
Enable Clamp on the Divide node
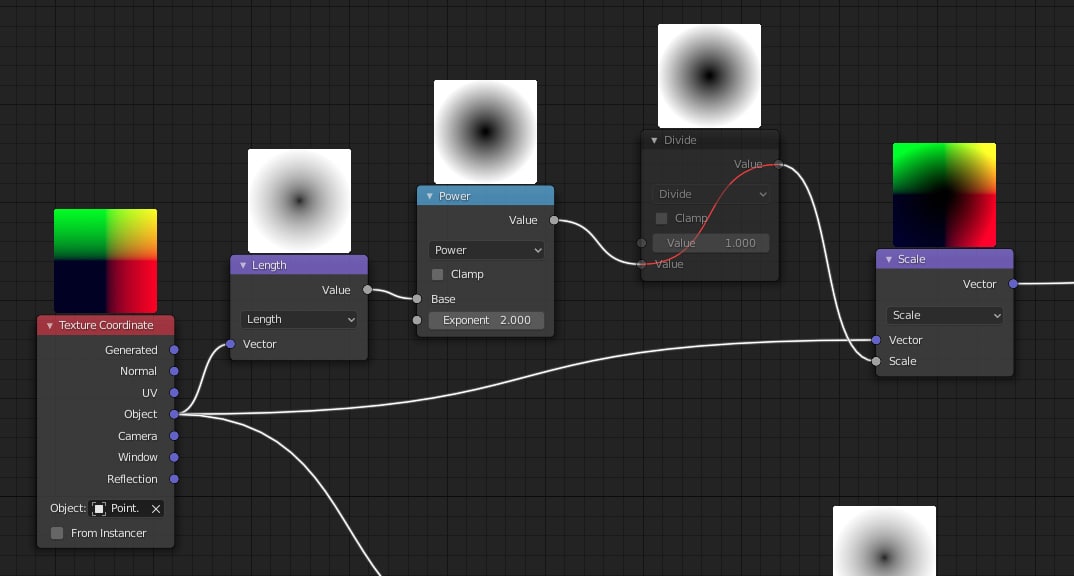(x=661, y=218)
